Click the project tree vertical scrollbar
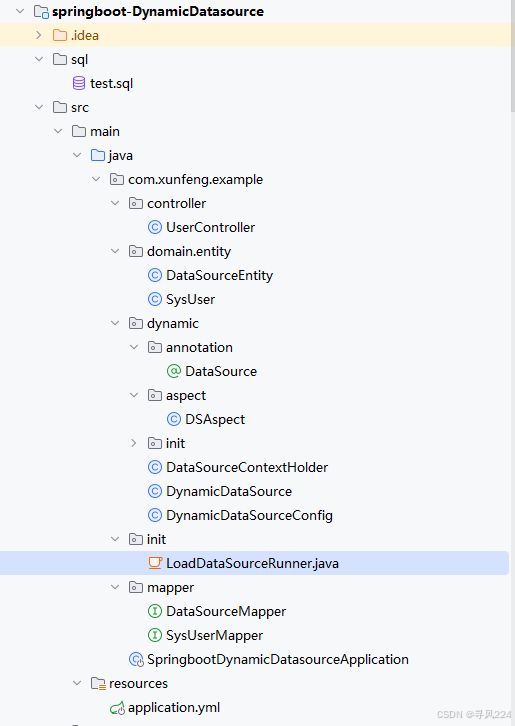This screenshot has width=515, height=726. (512, 56)
